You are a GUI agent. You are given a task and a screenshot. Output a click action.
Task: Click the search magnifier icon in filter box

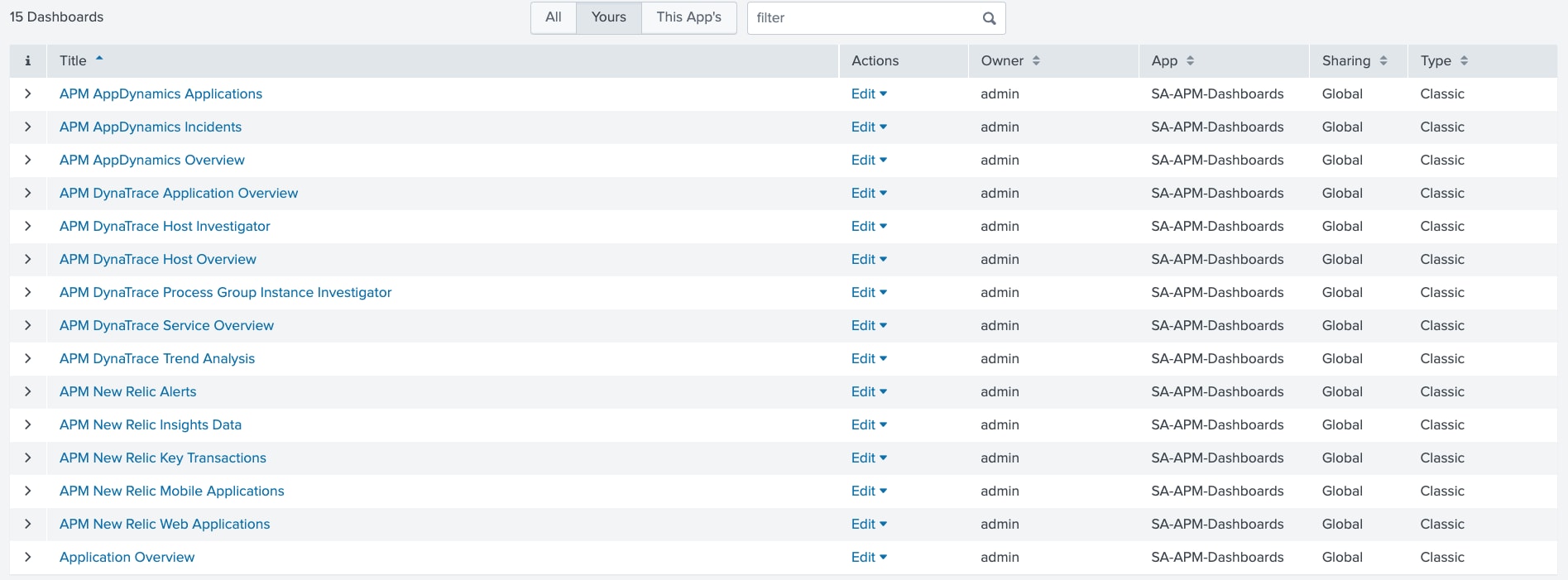pyautogui.click(x=989, y=18)
